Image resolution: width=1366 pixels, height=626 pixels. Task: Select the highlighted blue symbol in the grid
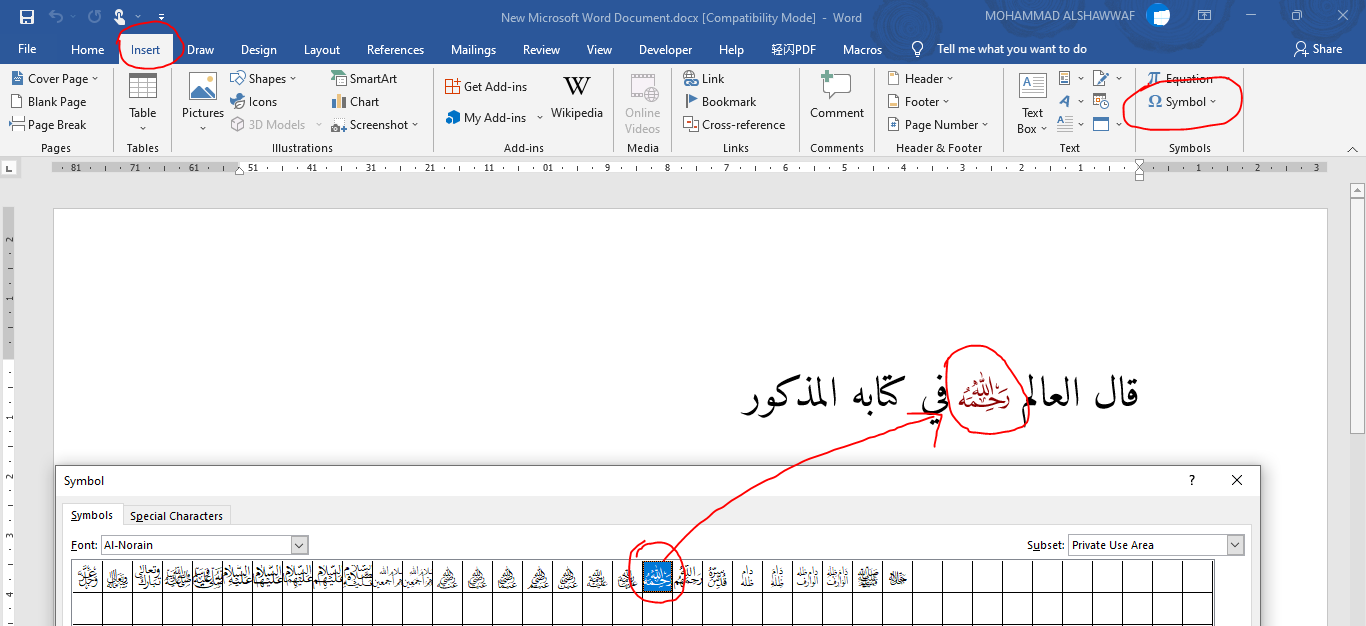(x=657, y=577)
